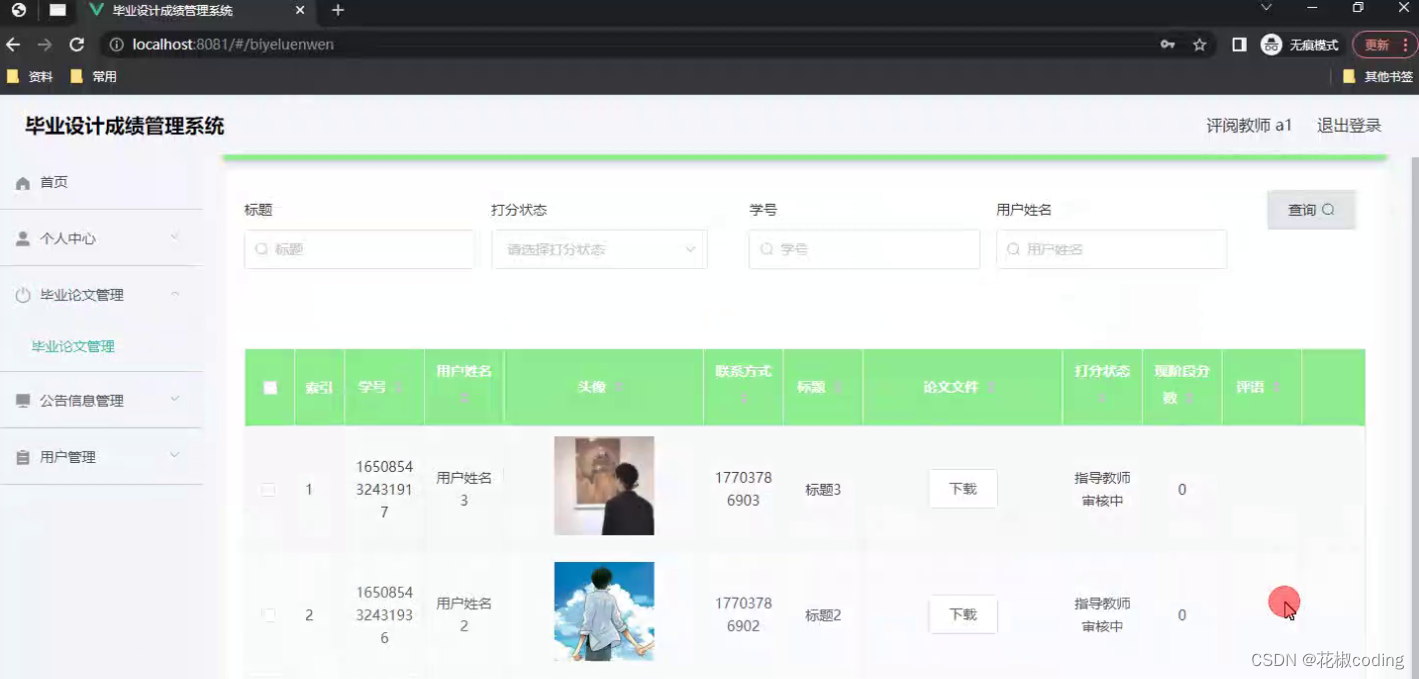Viewport: 1419px width, 679px height.
Task: Check the checkbox for row 2
Action: click(x=269, y=614)
